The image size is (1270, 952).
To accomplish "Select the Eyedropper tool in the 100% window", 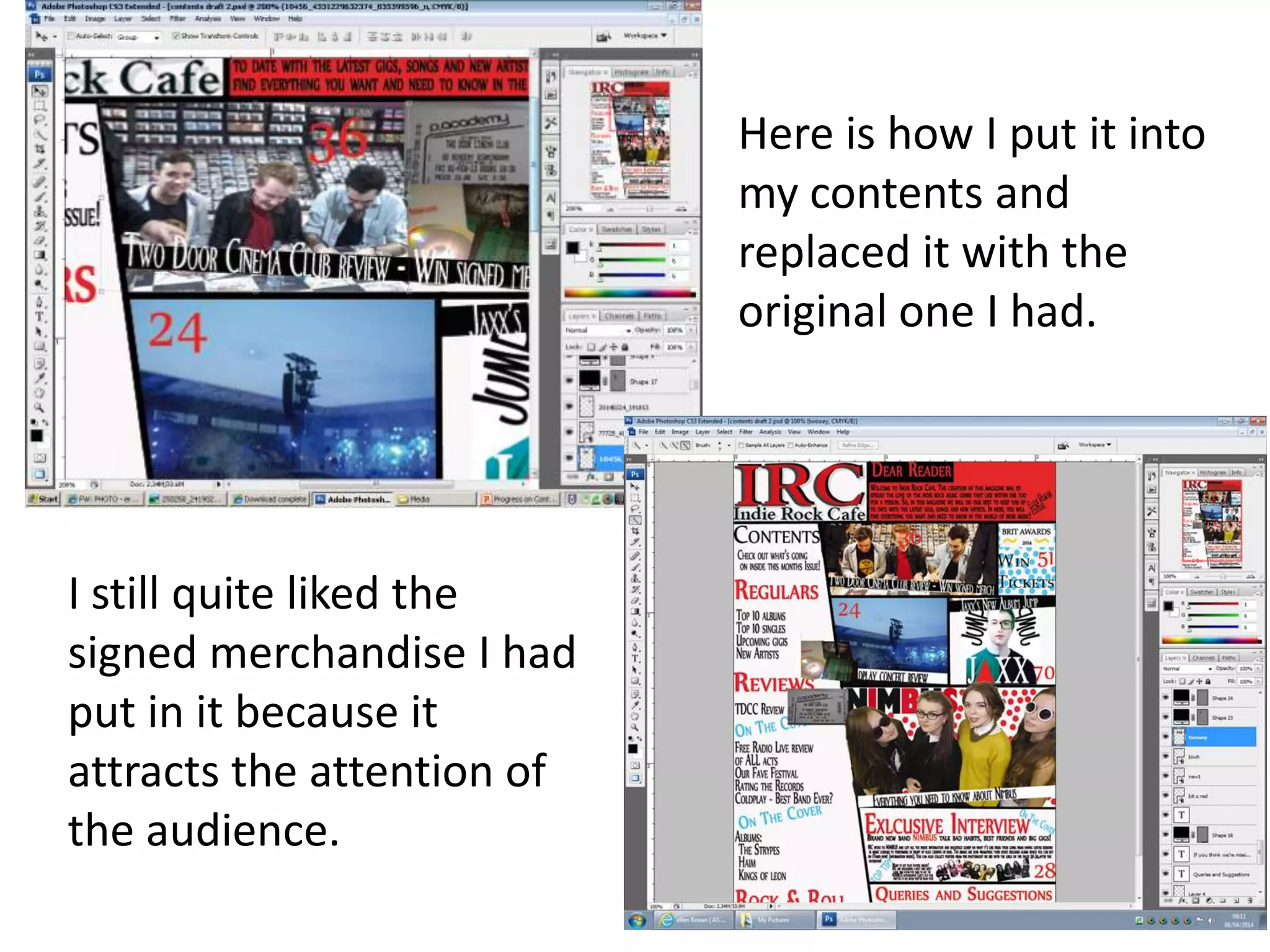I will [x=635, y=705].
